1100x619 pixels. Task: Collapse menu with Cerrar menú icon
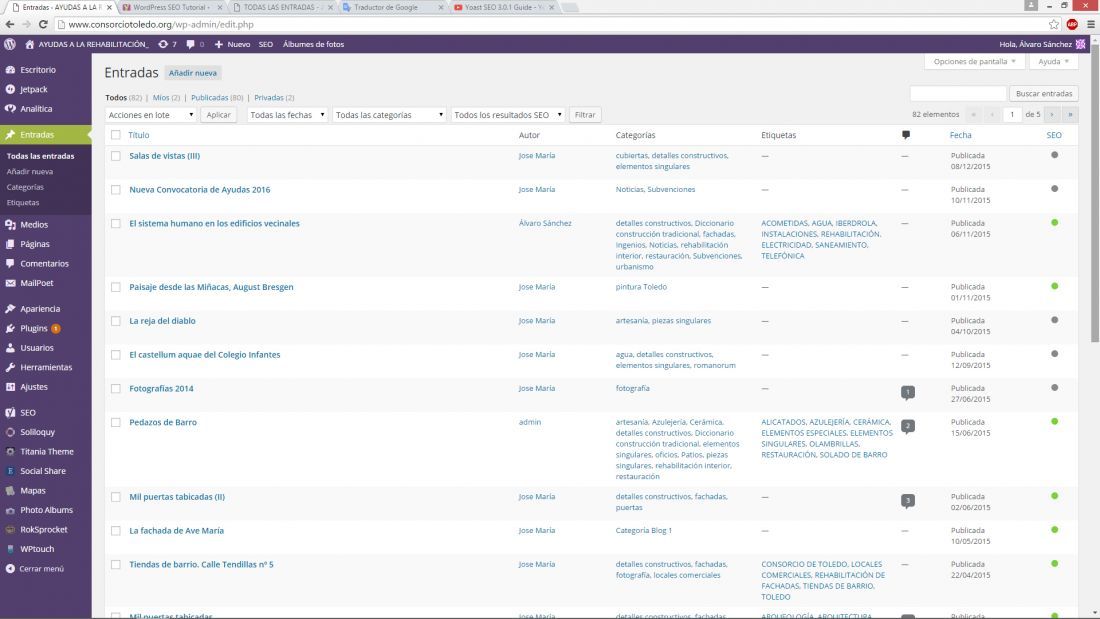click(x=10, y=569)
